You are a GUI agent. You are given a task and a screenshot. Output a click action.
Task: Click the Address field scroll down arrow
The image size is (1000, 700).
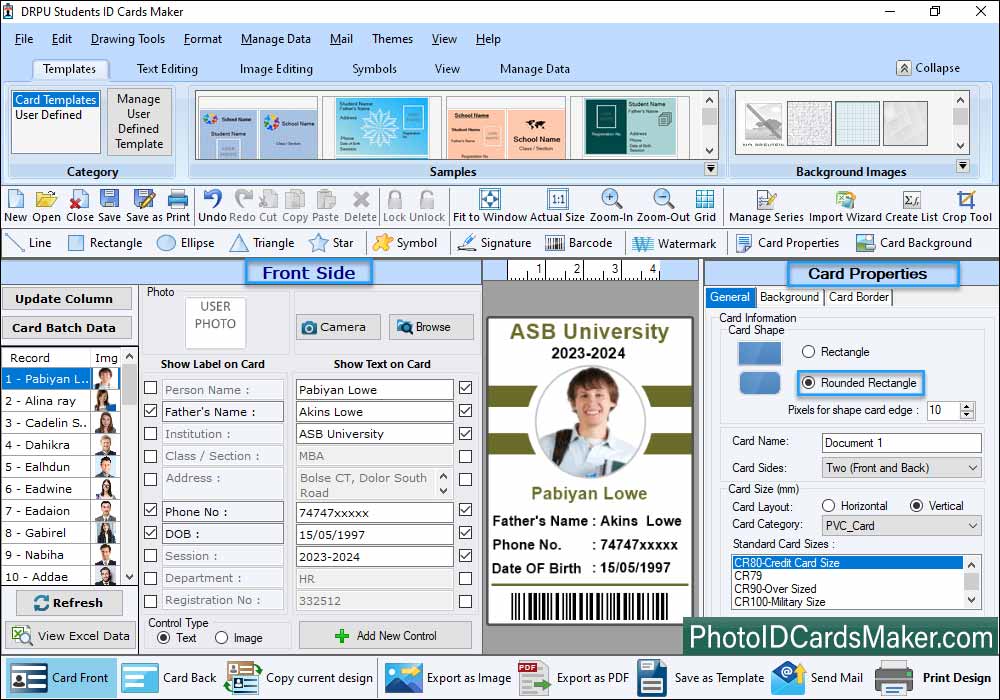(444, 491)
